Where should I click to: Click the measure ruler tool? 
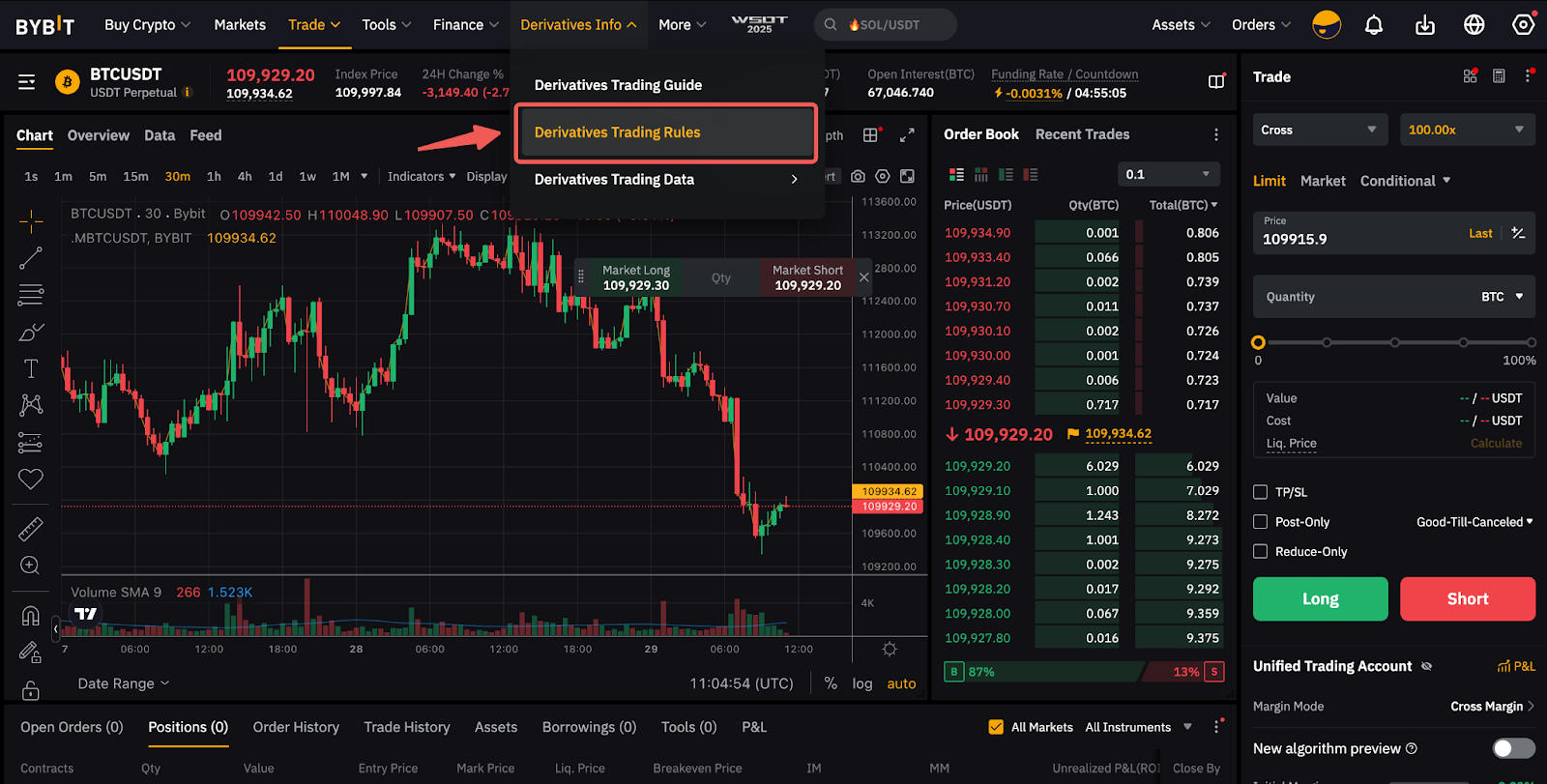31,529
